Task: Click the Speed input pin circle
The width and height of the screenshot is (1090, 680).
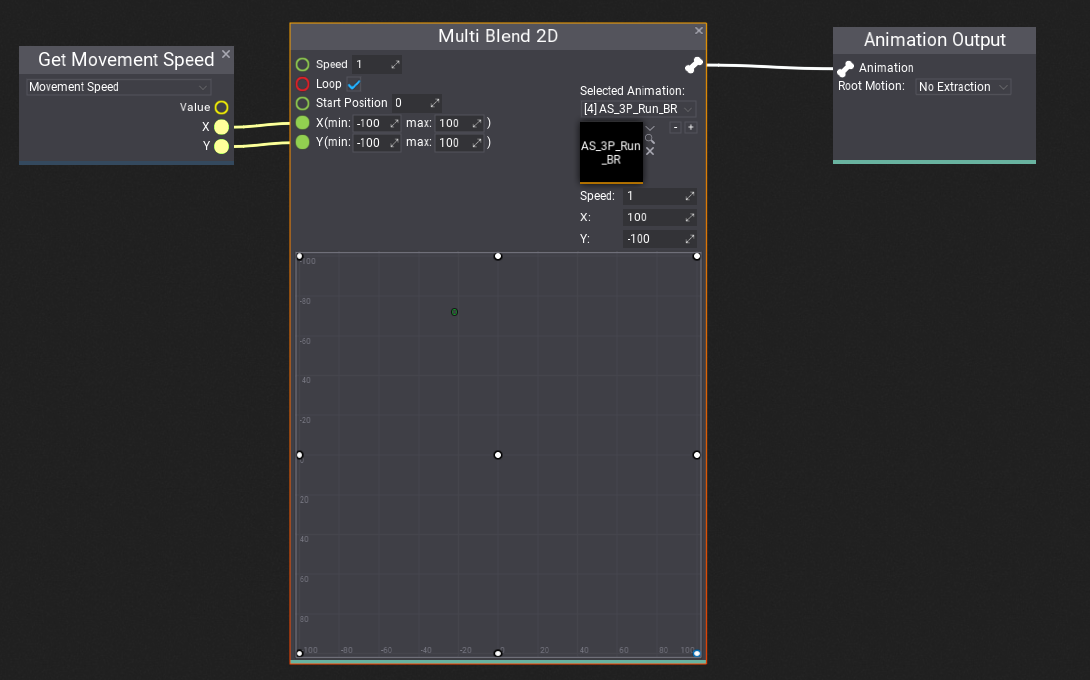Action: [x=302, y=65]
